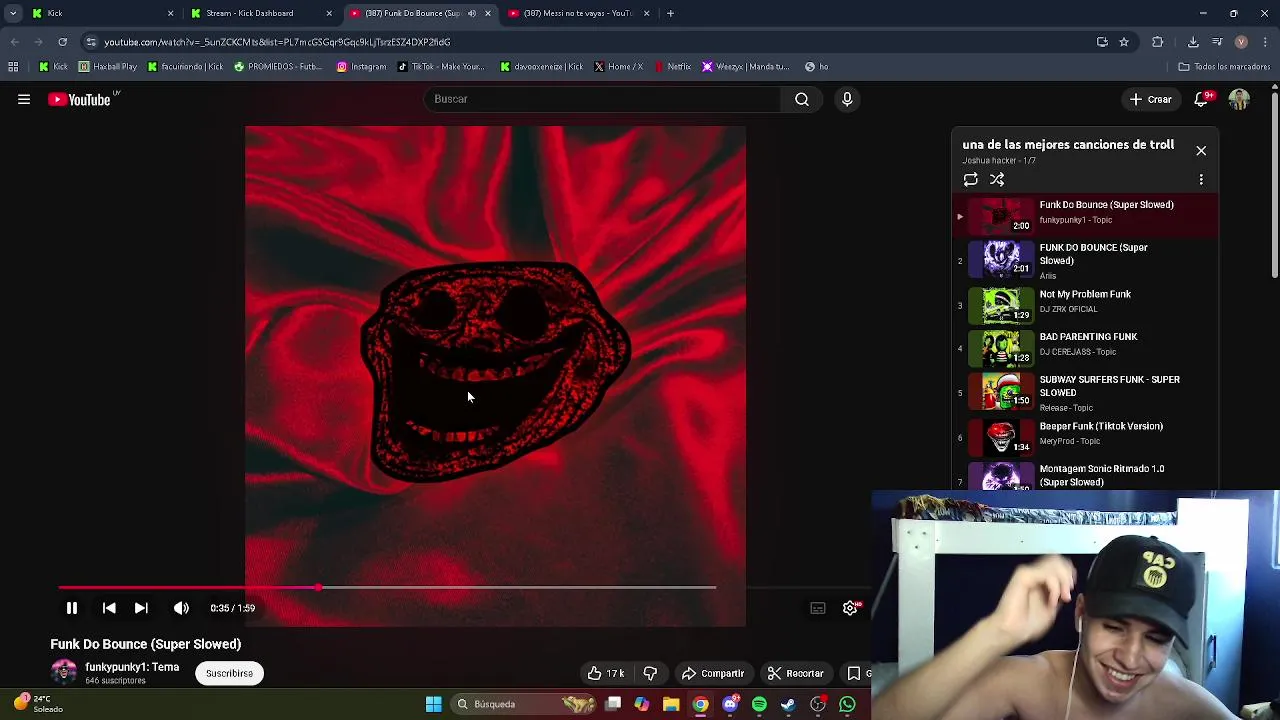Open the tab search dropdown arrow
Image resolution: width=1280 pixels, height=720 pixels.
click(13, 13)
